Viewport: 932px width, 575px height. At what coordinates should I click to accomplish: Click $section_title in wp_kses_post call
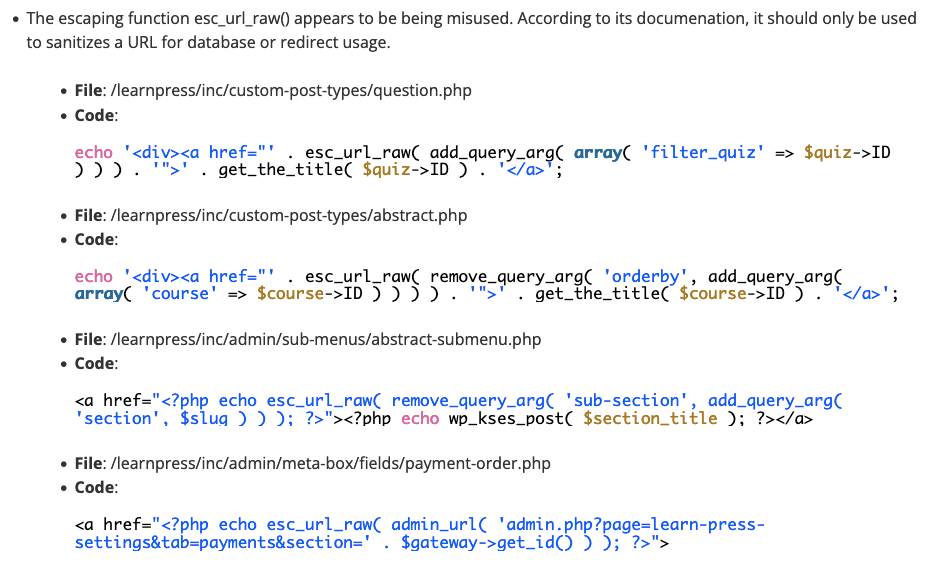pyautogui.click(x=650, y=419)
